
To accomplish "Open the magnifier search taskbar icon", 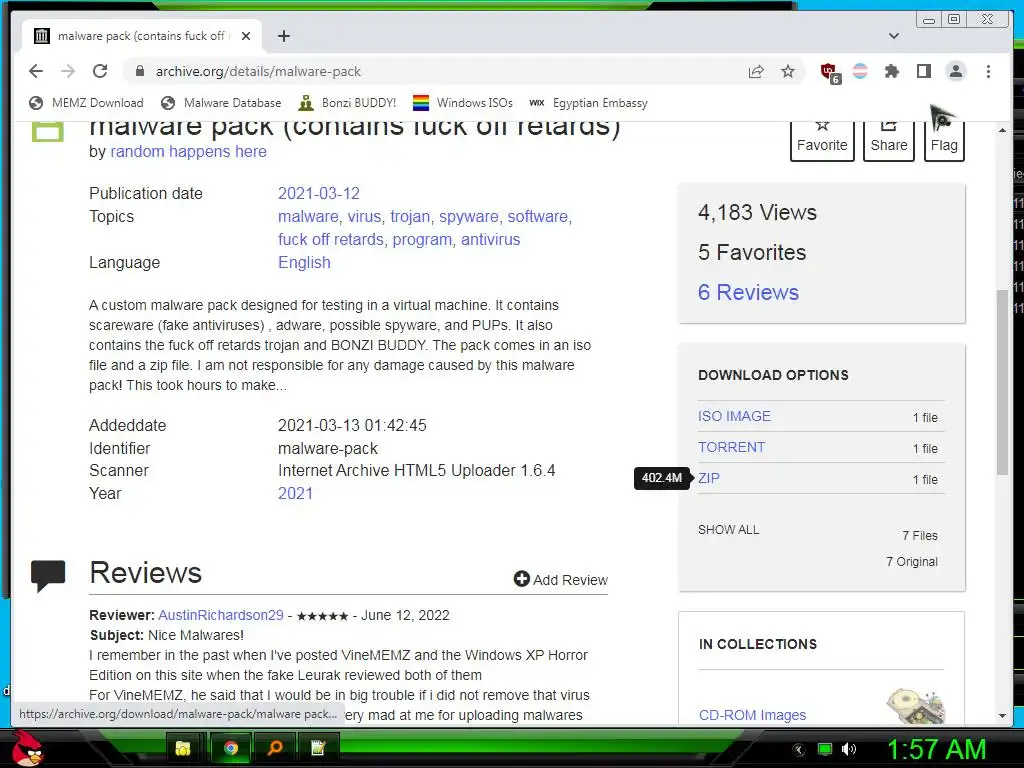I will click(275, 748).
